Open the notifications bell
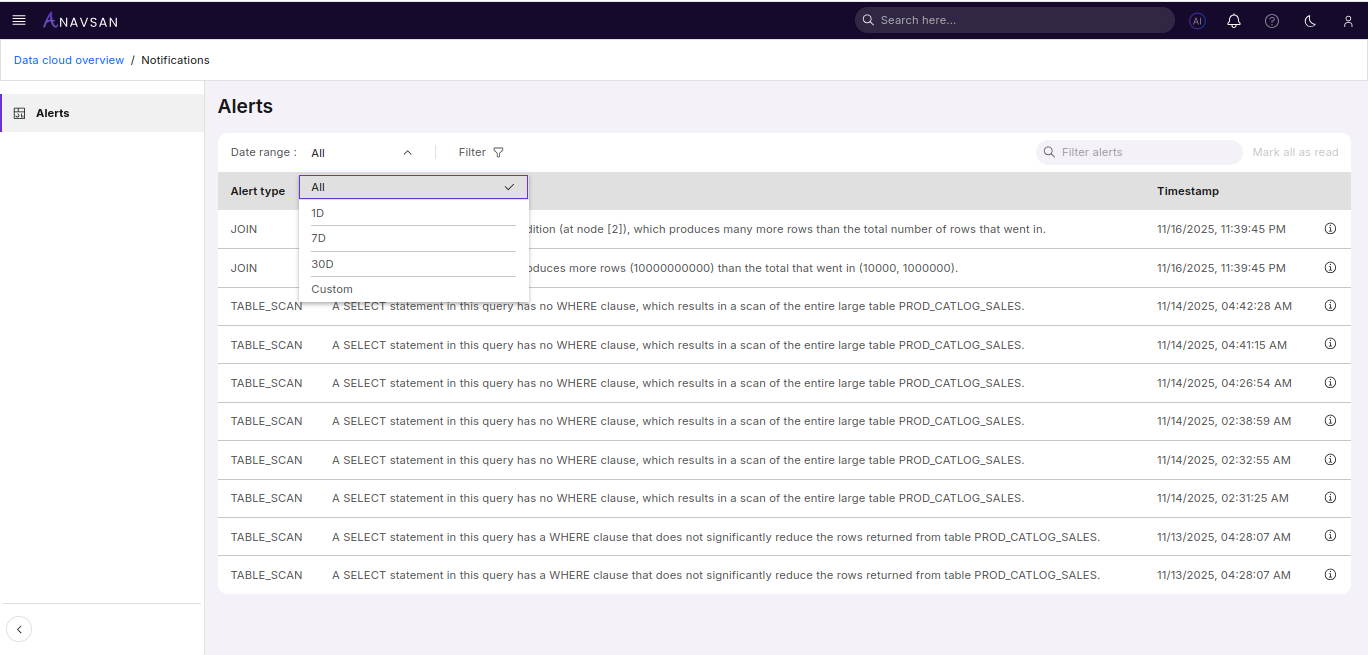This screenshot has height=655, width=1368. [1234, 21]
